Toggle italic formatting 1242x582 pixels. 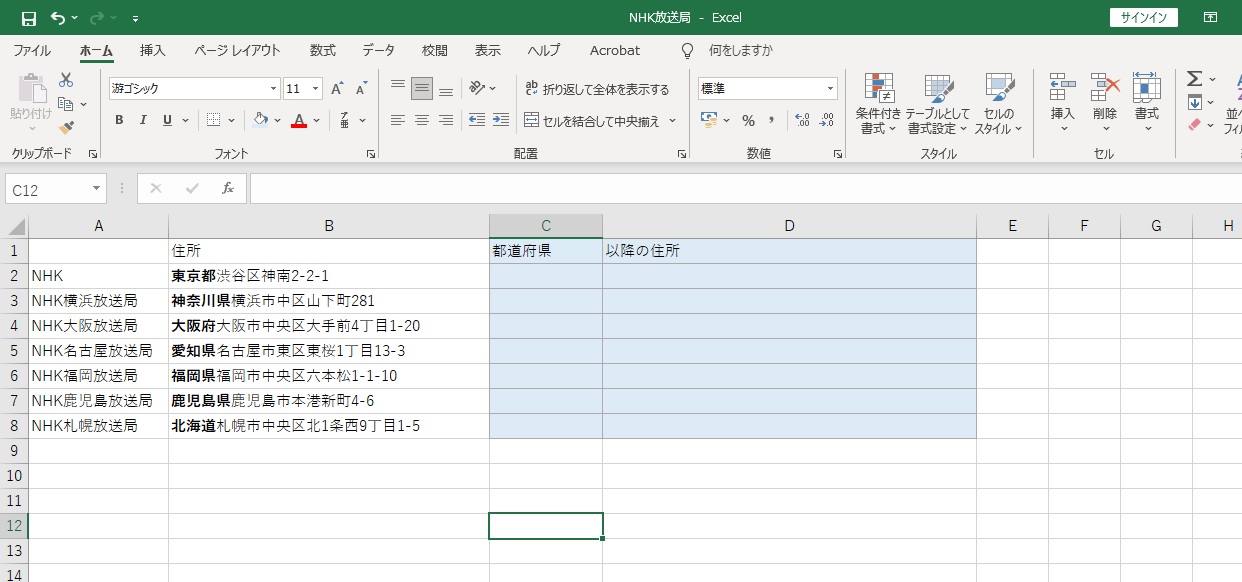pos(143,120)
